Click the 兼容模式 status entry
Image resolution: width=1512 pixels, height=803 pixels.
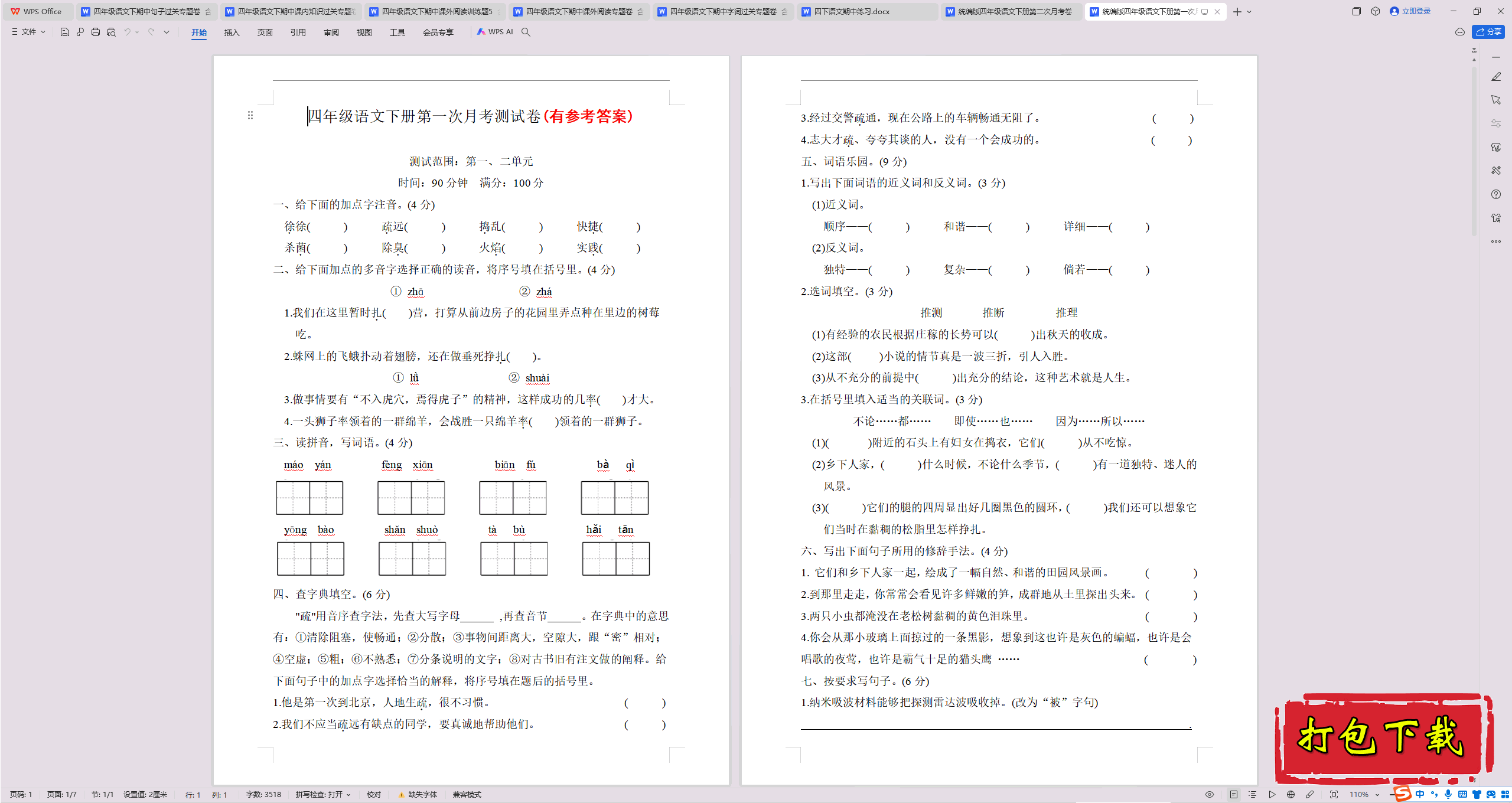point(467,795)
